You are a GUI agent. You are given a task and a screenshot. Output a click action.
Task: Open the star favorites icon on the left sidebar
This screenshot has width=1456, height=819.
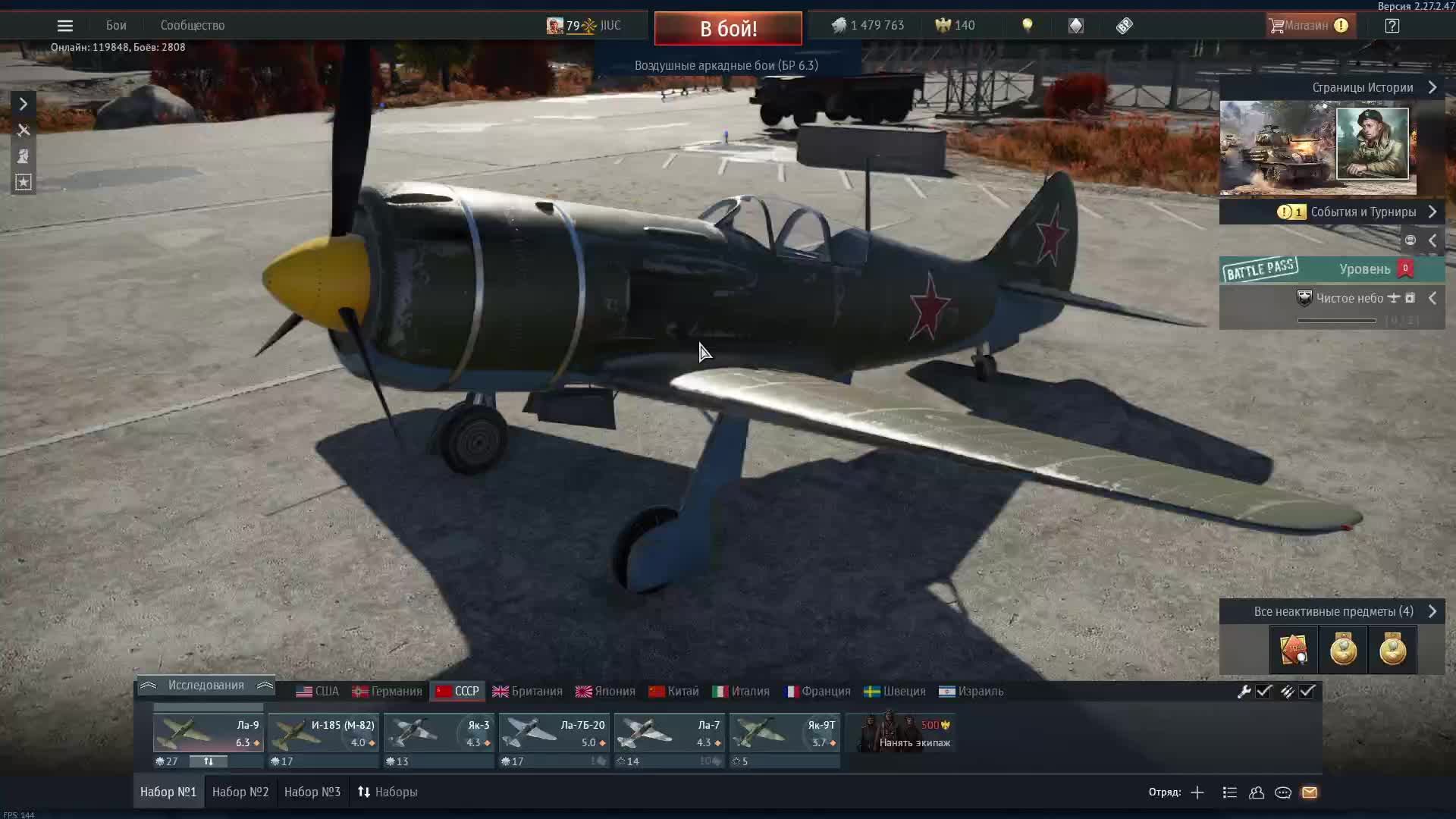(24, 183)
